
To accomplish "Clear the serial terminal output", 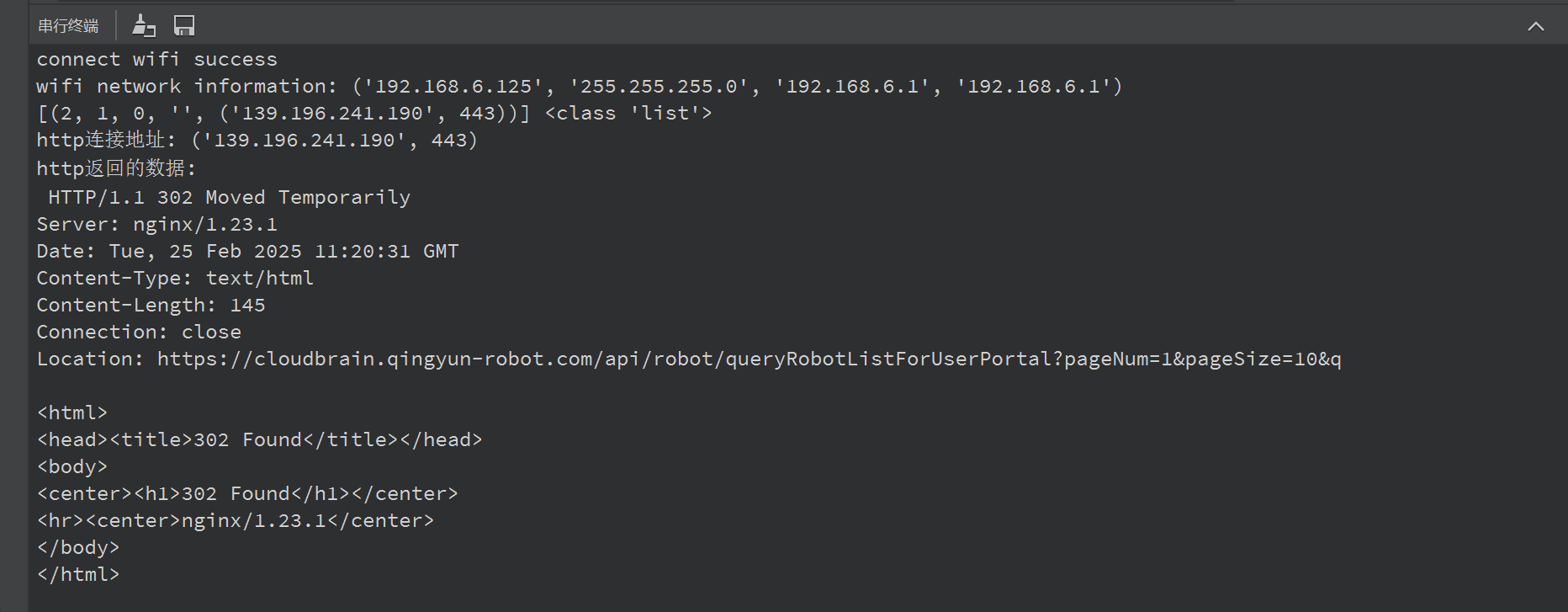I will [144, 26].
